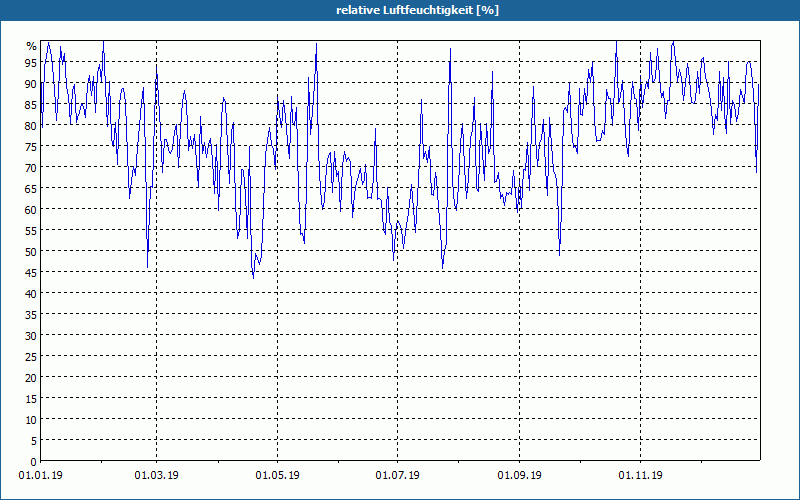This screenshot has height=500, width=800.
Task: Click the 01.11.19 date label
Action: click(640, 476)
